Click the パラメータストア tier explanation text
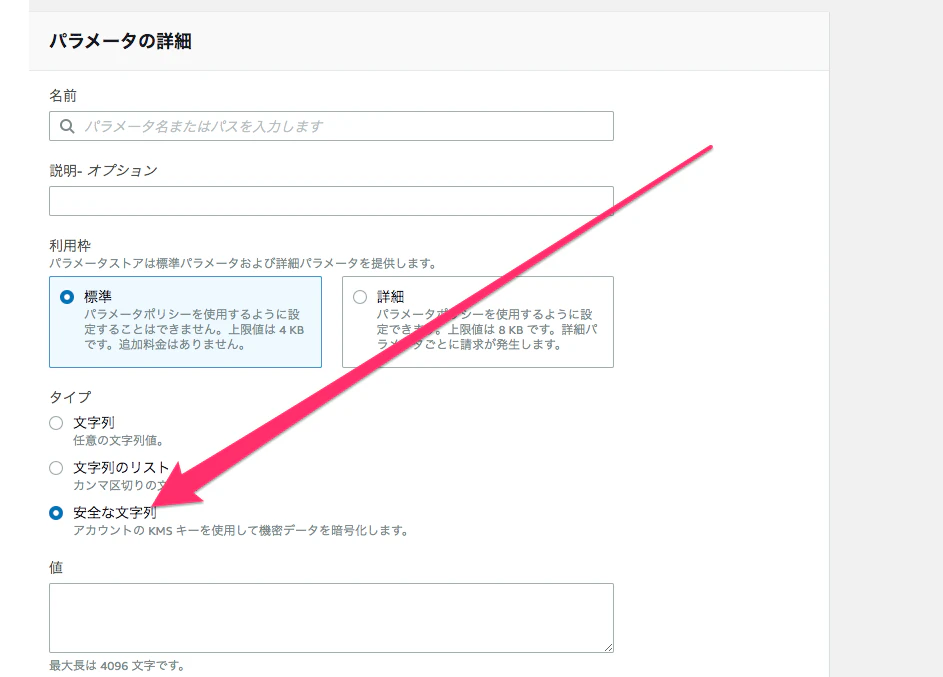Viewport: 943px width, 677px height. tap(242, 263)
